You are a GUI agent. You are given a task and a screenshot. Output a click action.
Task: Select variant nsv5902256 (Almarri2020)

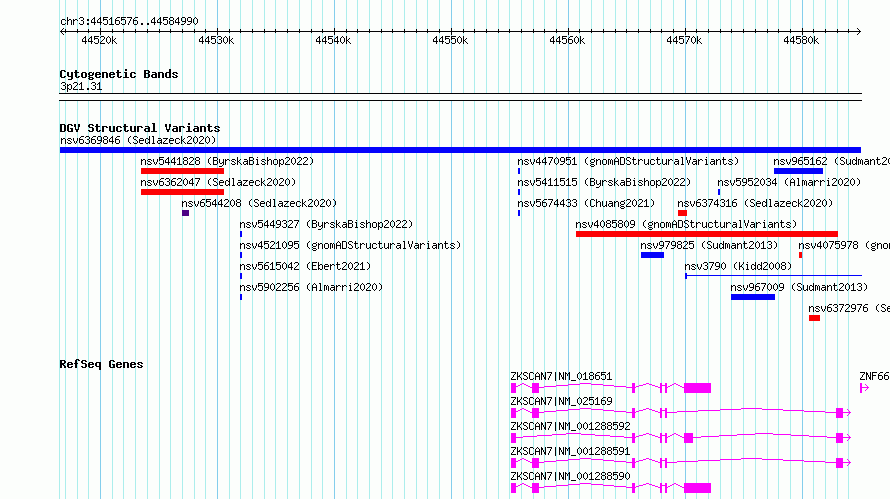tap(311, 287)
